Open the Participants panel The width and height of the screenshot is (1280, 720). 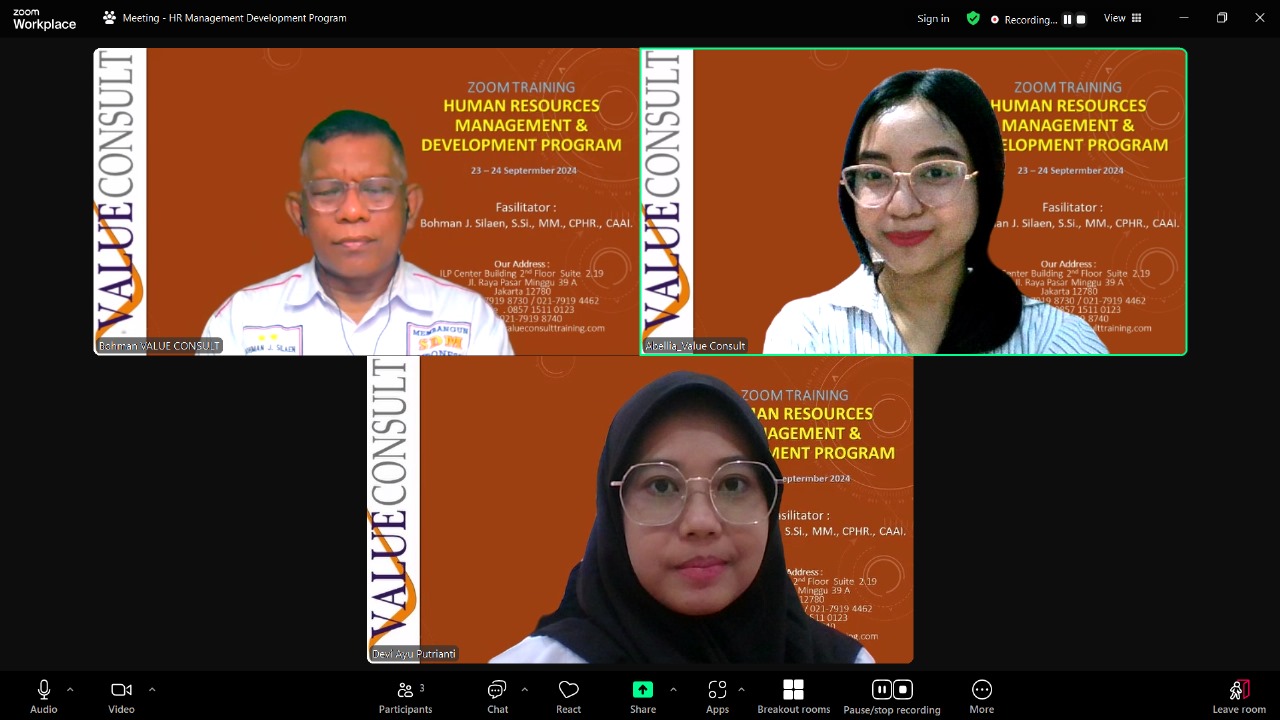(x=405, y=696)
